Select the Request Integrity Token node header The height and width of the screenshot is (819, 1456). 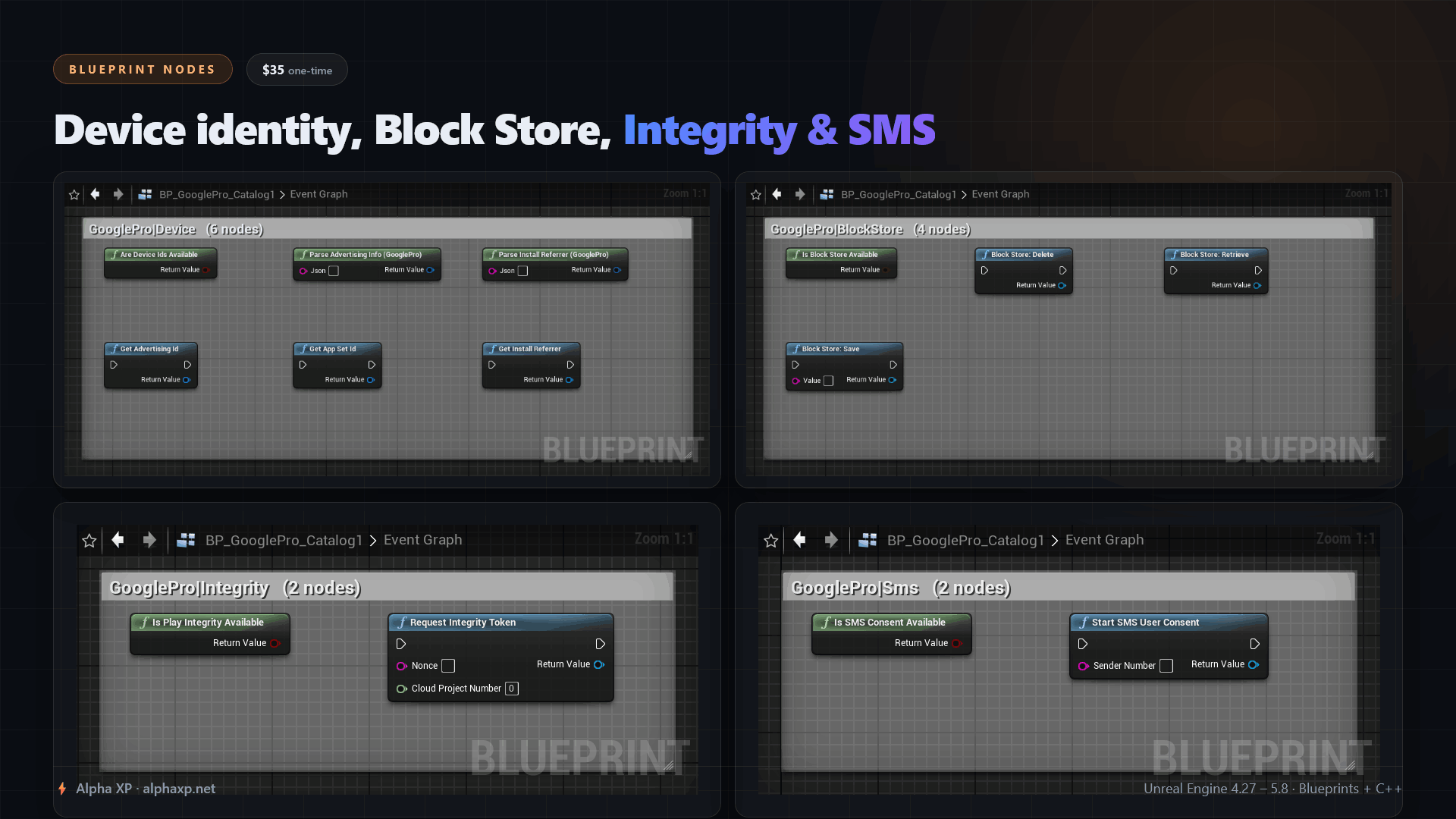click(500, 622)
